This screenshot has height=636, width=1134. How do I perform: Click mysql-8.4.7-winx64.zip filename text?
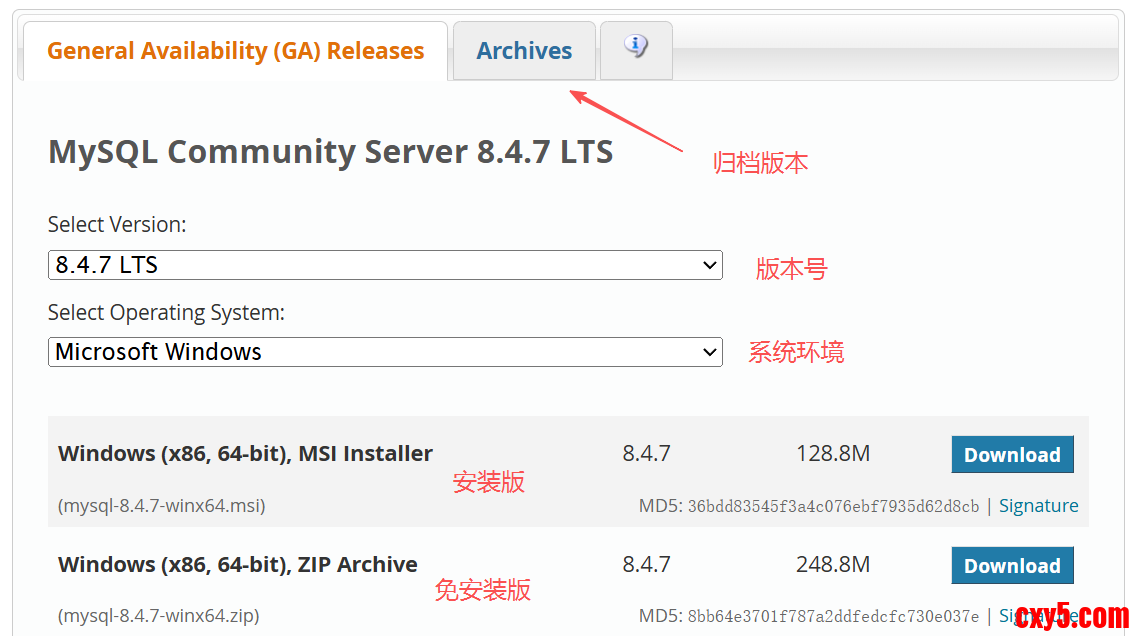click(158, 616)
